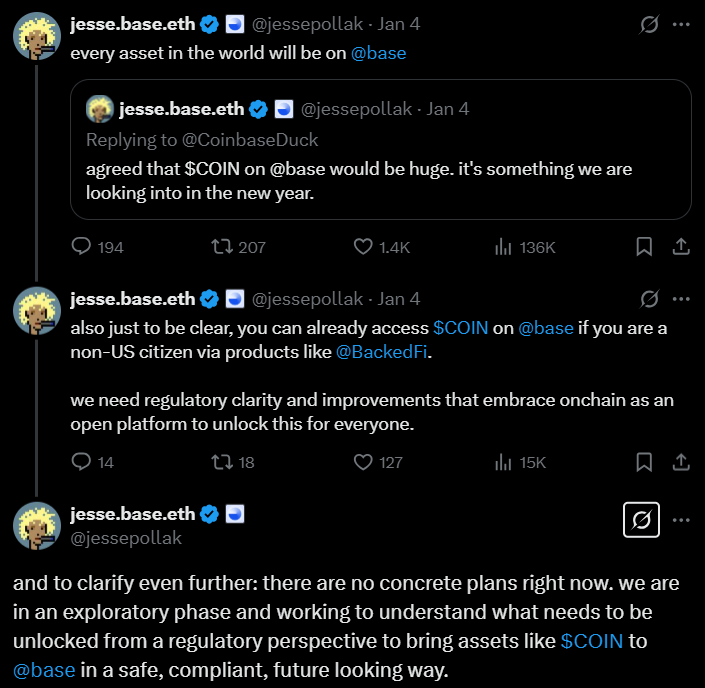Share the first tweet
Image resolution: width=705 pixels, height=688 pixels.
click(680, 246)
